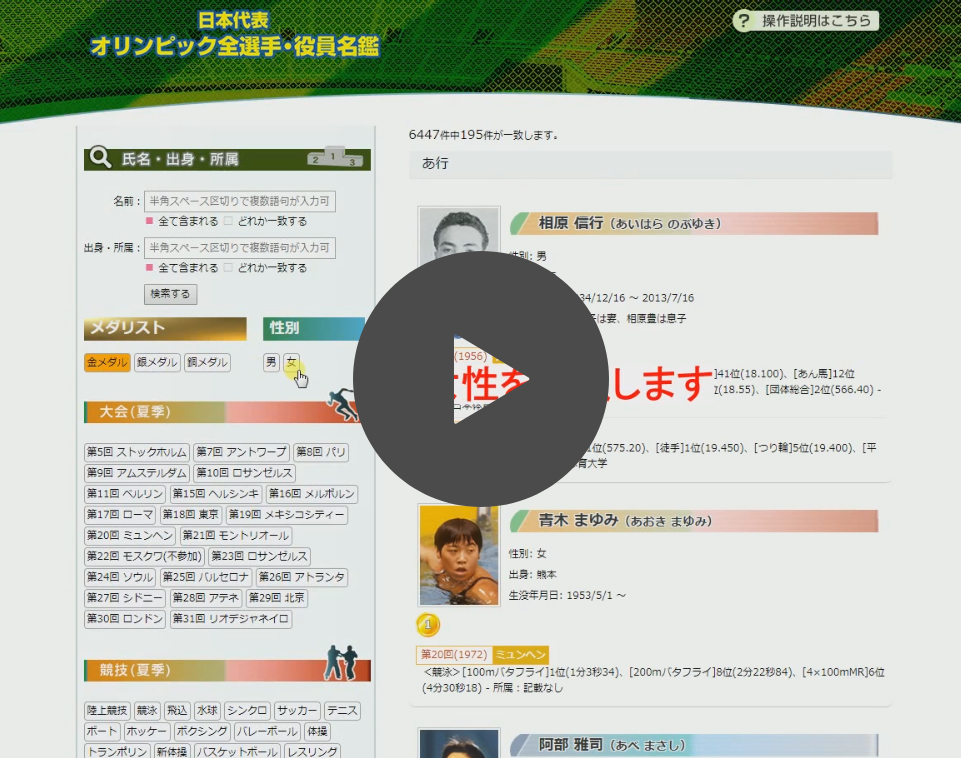Filter by 飛込 sport
Screen dimensions: 961x758
point(177,711)
